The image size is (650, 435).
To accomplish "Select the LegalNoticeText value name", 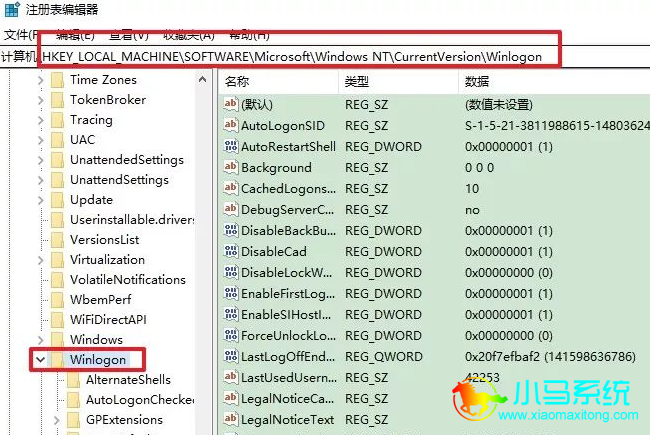I will (287, 420).
